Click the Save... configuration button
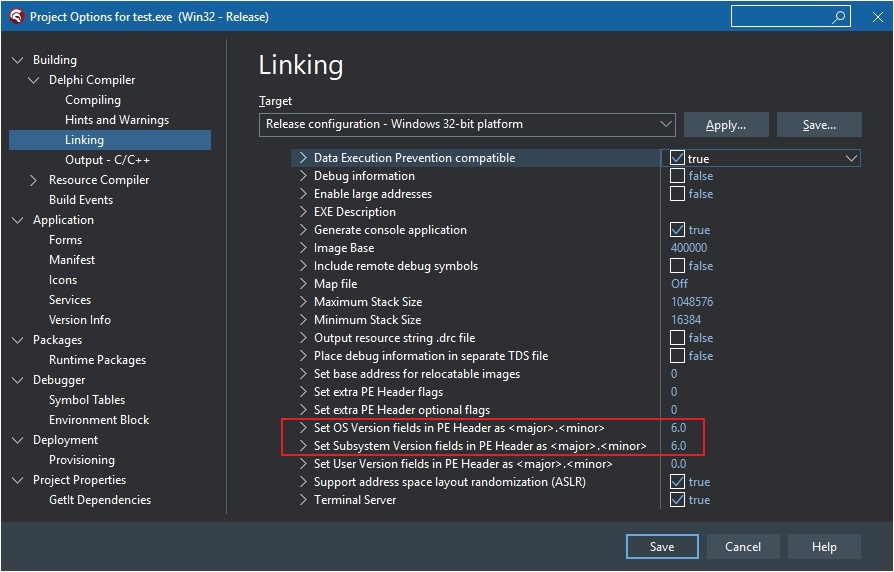 pyautogui.click(x=819, y=124)
